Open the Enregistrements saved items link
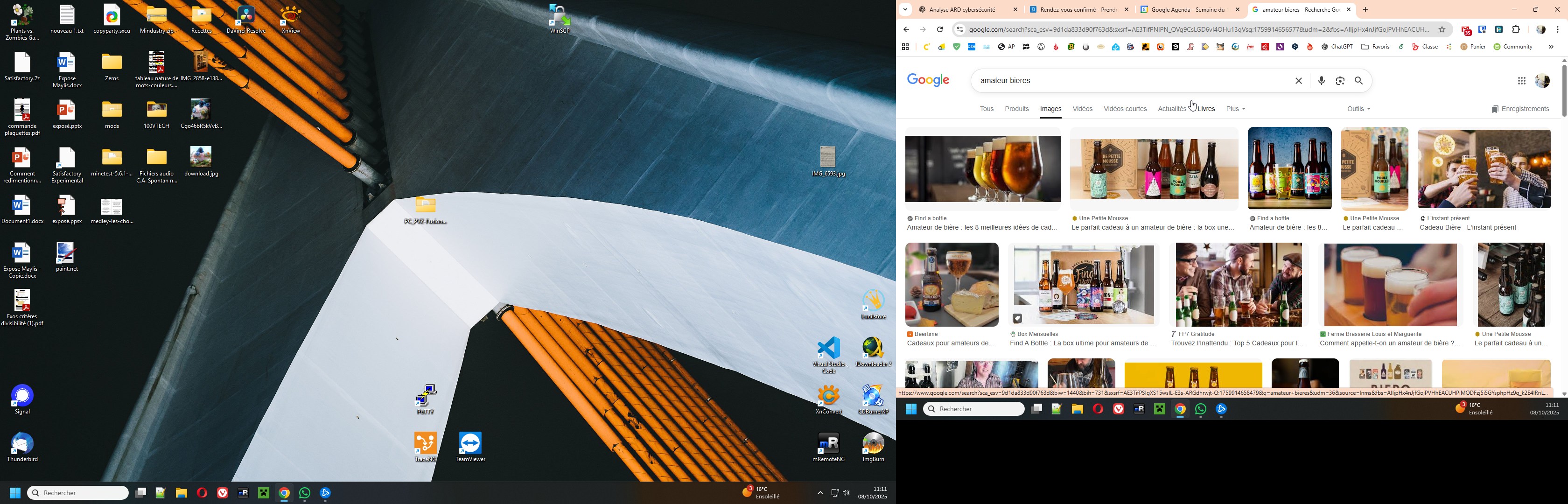The height and width of the screenshot is (504, 1568). click(x=1520, y=109)
